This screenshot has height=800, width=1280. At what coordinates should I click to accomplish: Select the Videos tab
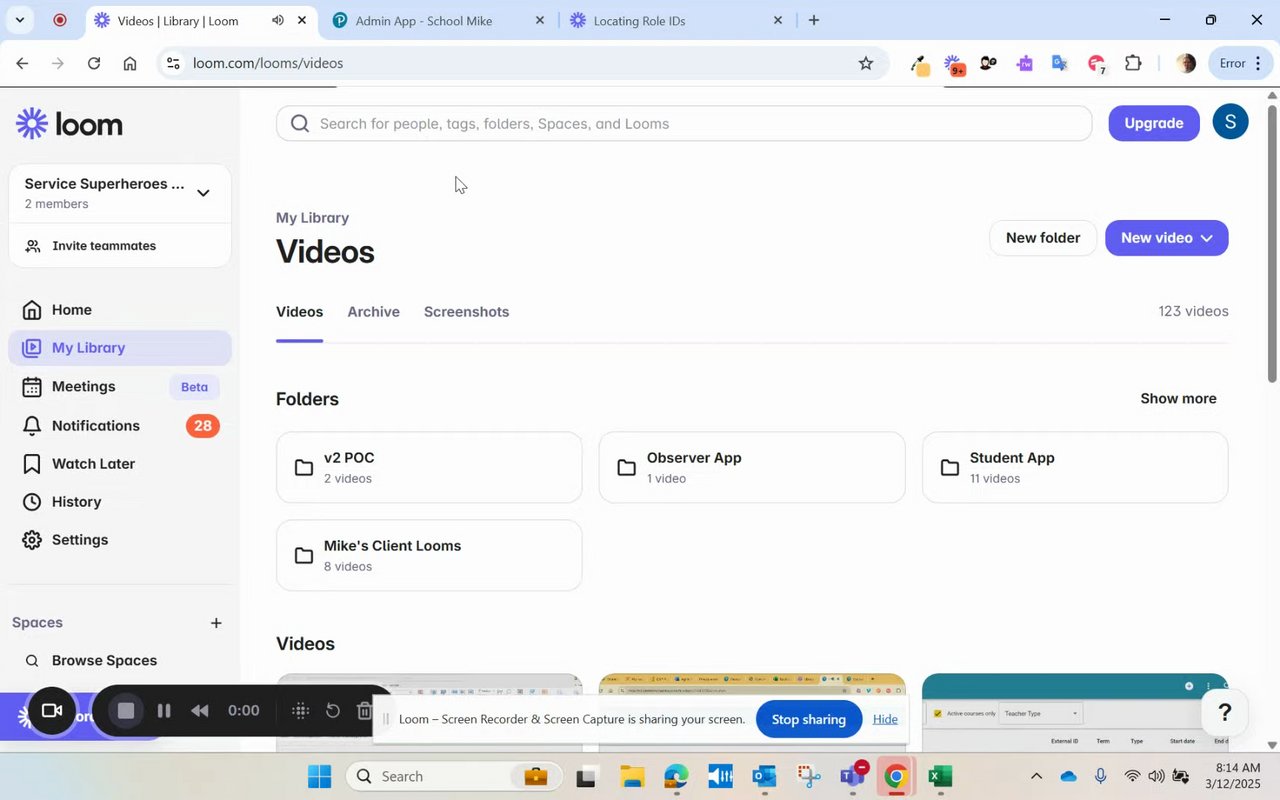299,312
